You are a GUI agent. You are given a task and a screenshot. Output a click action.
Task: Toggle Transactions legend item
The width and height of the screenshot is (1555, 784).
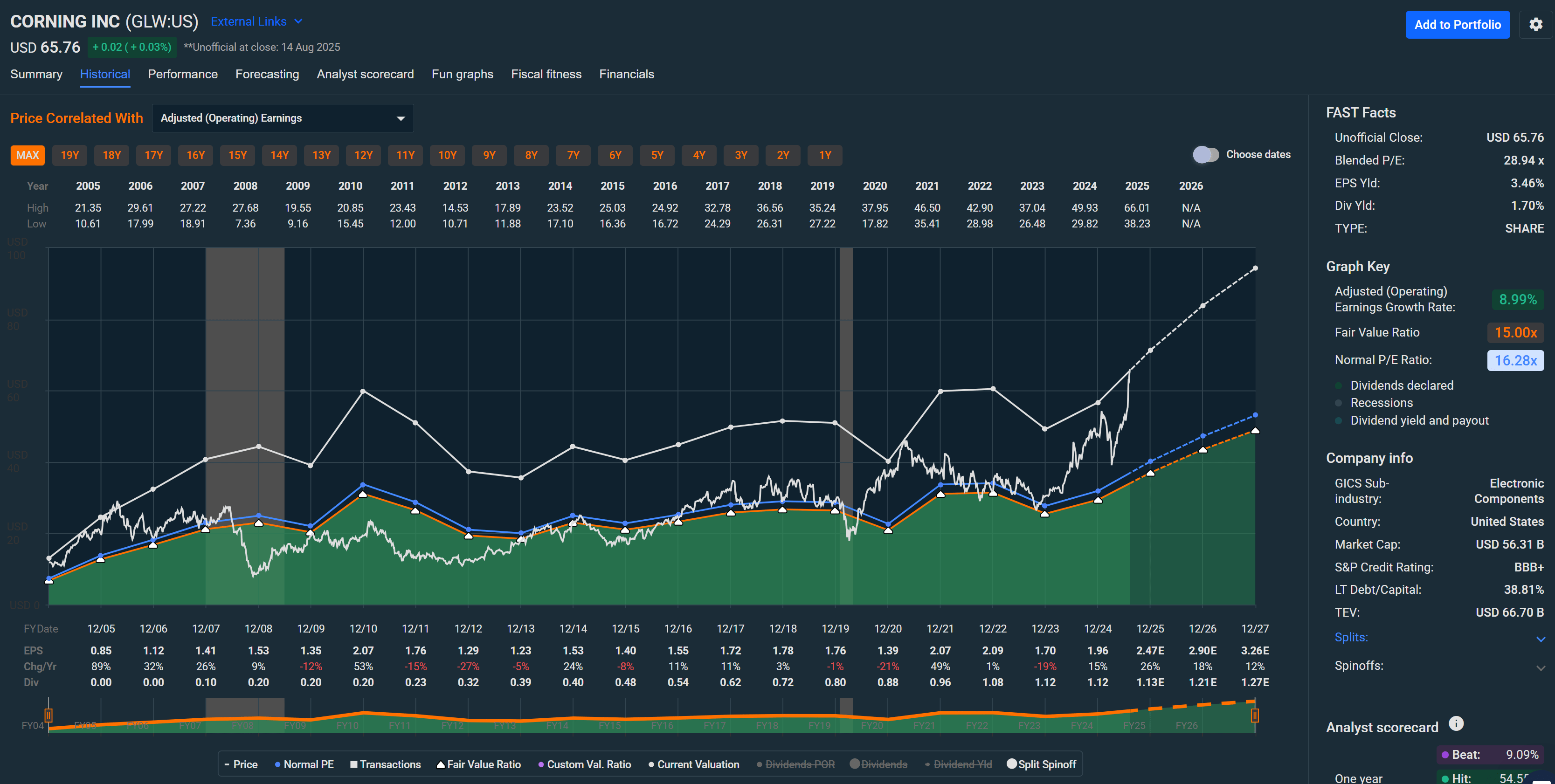385,764
